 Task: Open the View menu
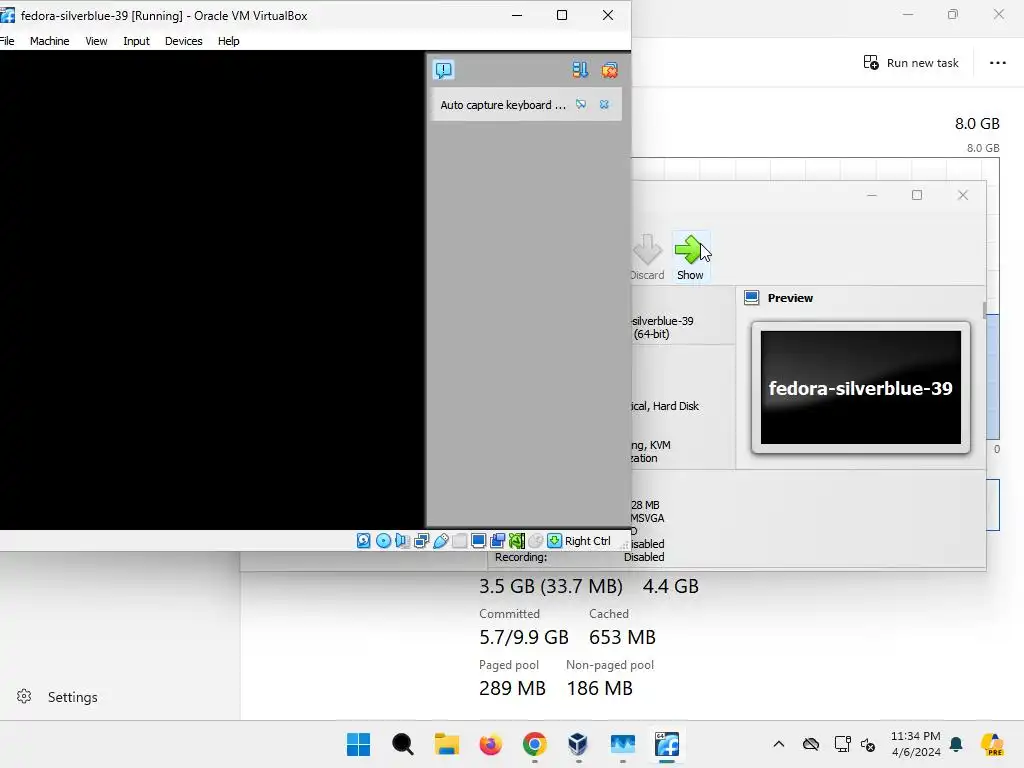96,40
